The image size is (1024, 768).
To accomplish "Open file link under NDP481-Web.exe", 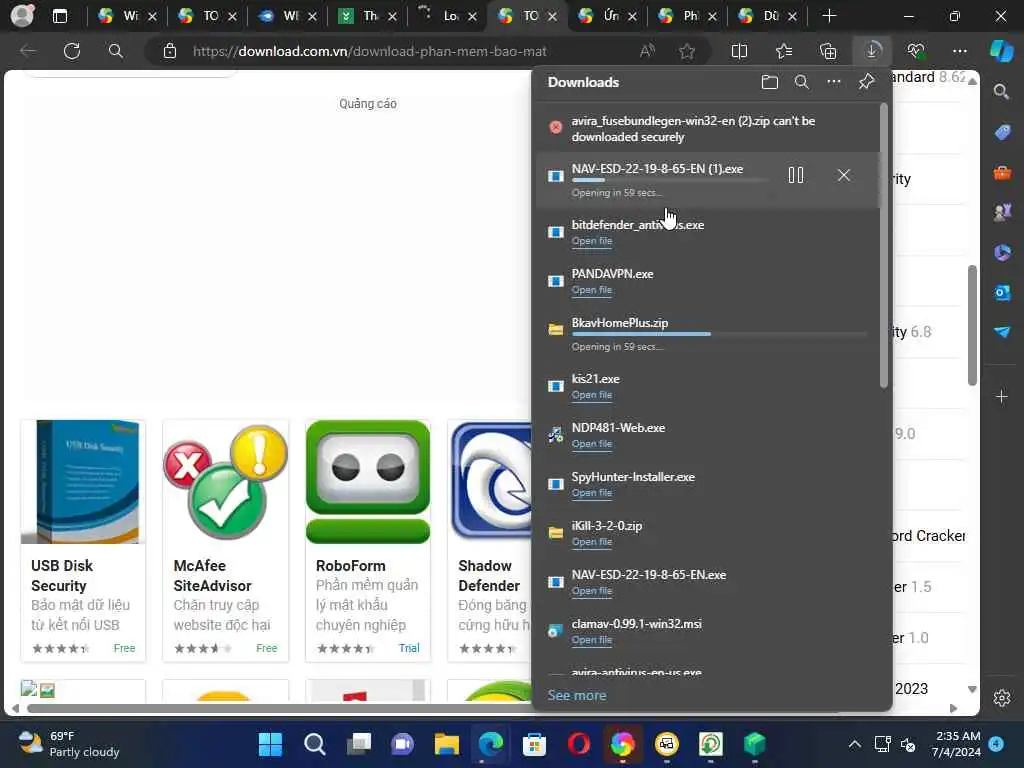I will (x=592, y=444).
